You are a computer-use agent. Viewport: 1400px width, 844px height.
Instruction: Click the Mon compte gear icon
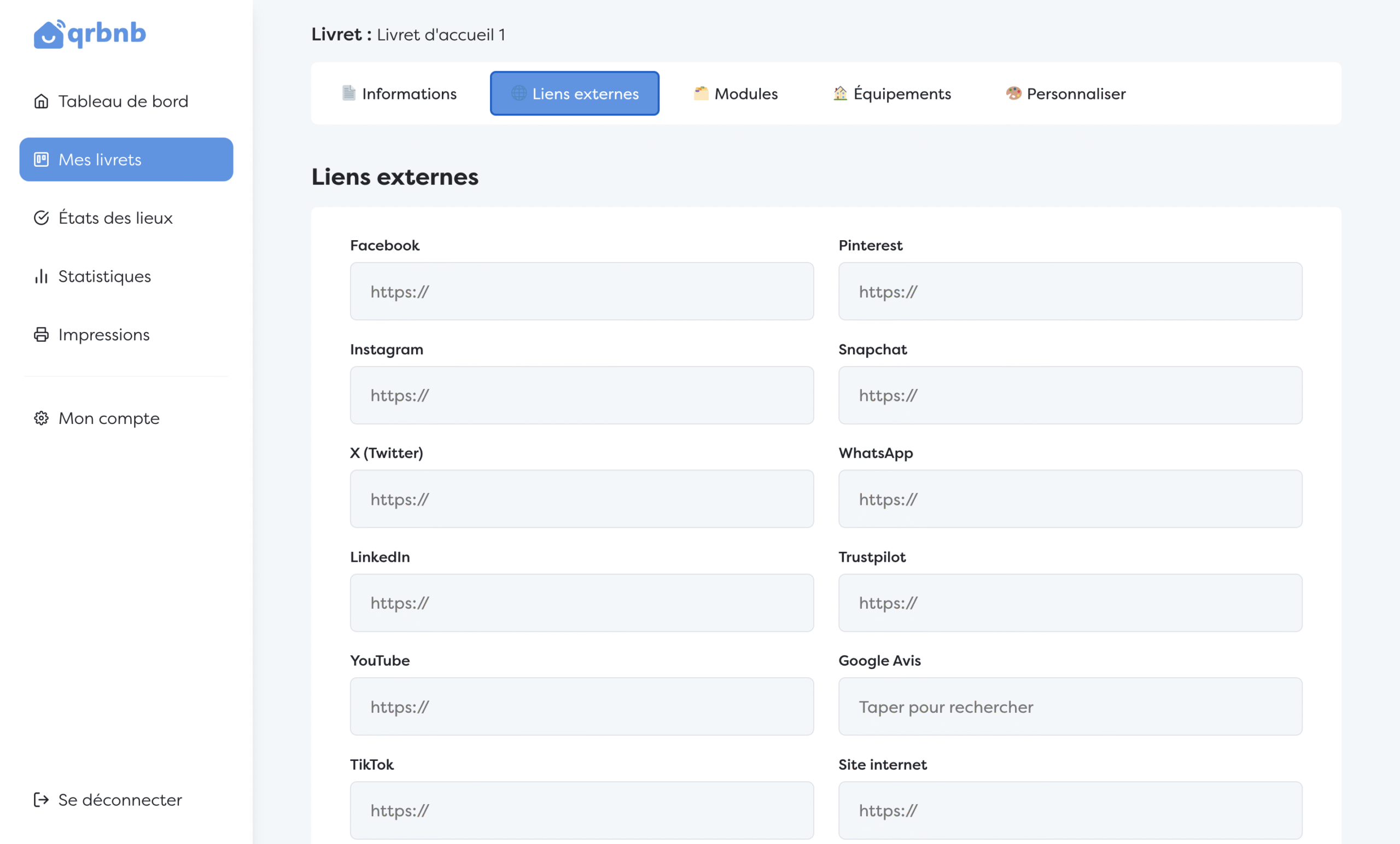41,418
